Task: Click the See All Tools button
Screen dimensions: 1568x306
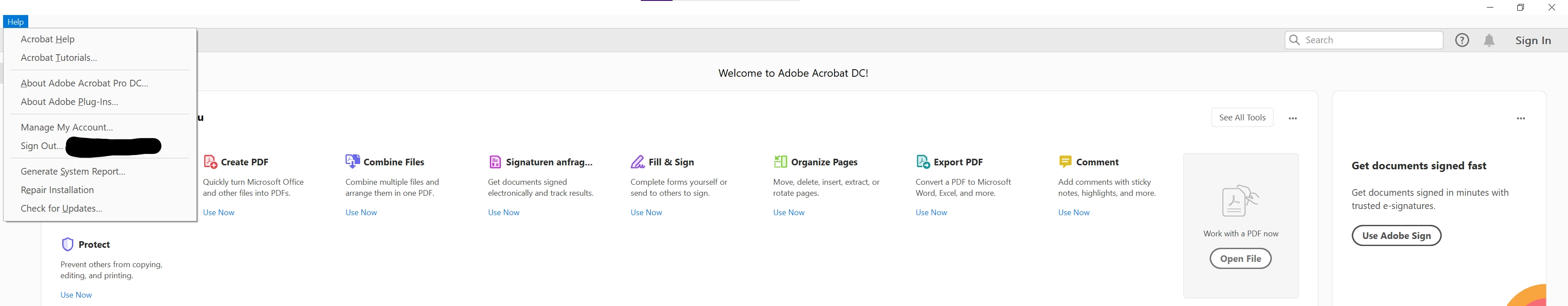Action: pyautogui.click(x=1242, y=117)
